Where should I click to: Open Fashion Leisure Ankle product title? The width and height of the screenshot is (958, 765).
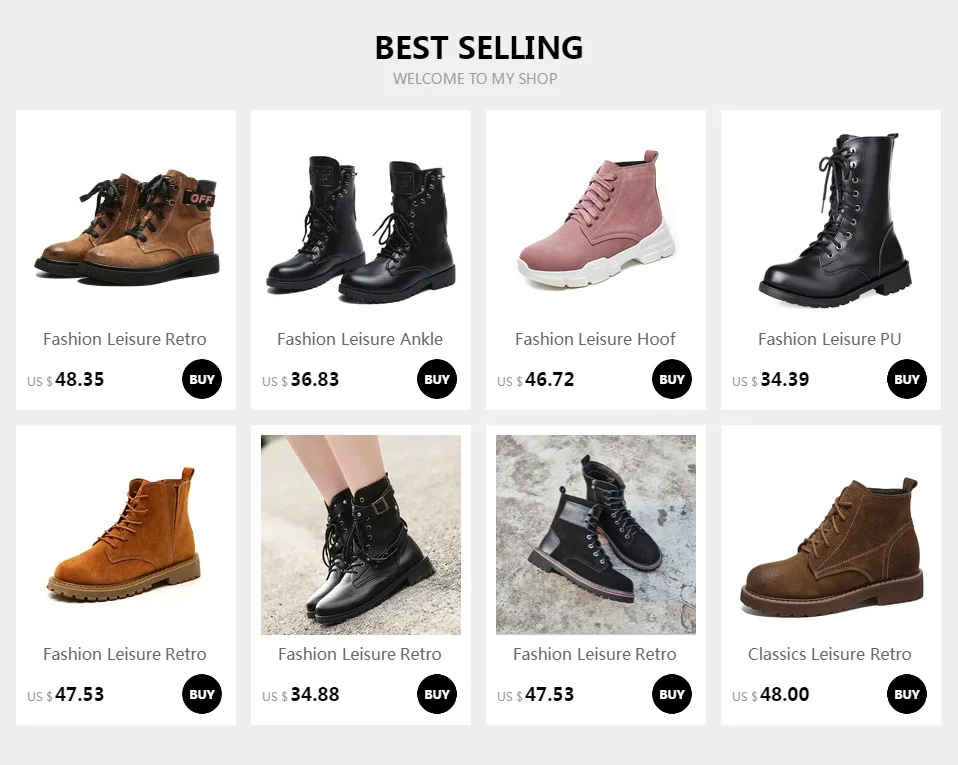360,339
